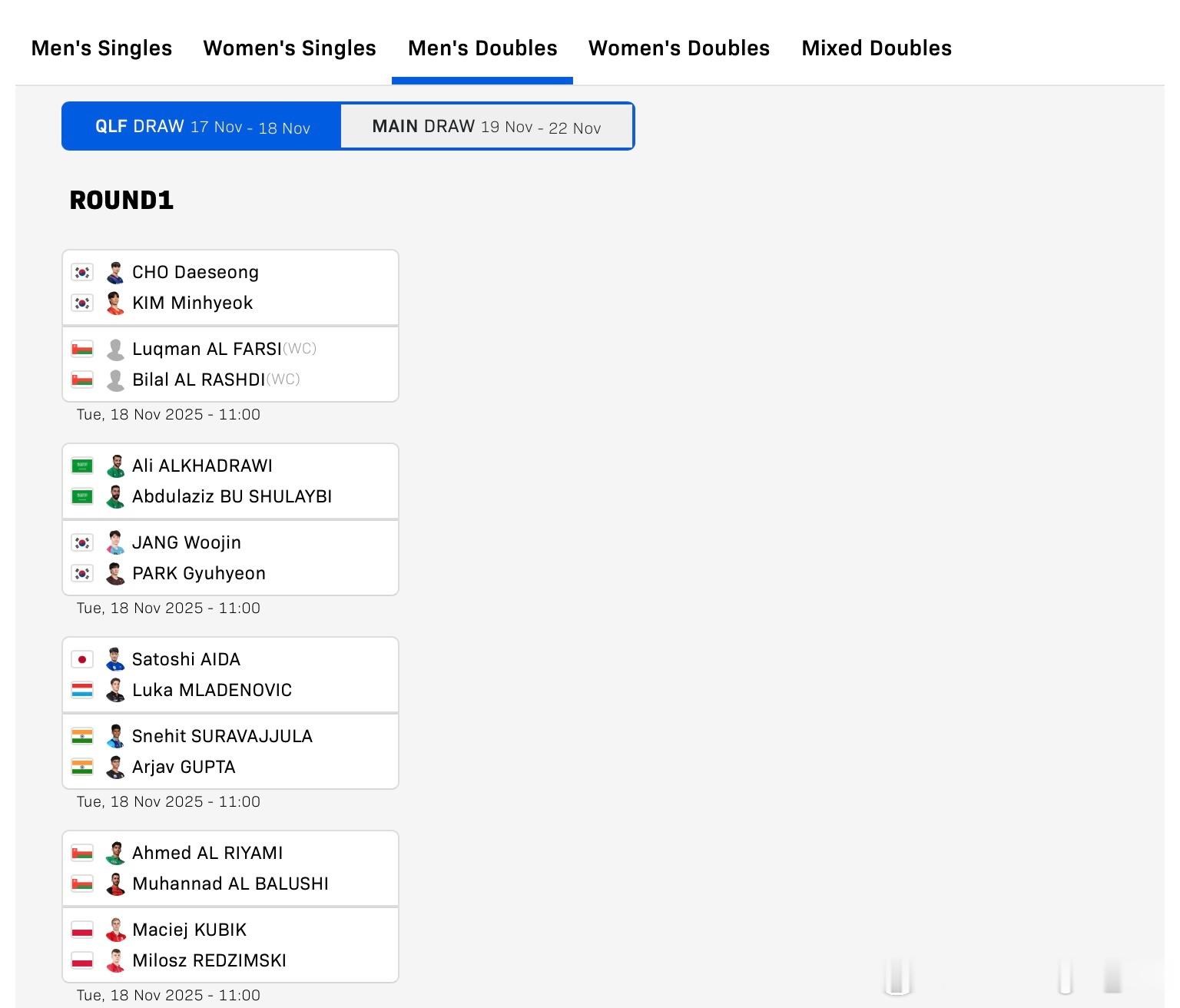1180x1008 pixels.
Task: Click match time under Arjav GUPTA pair
Action: (168, 802)
